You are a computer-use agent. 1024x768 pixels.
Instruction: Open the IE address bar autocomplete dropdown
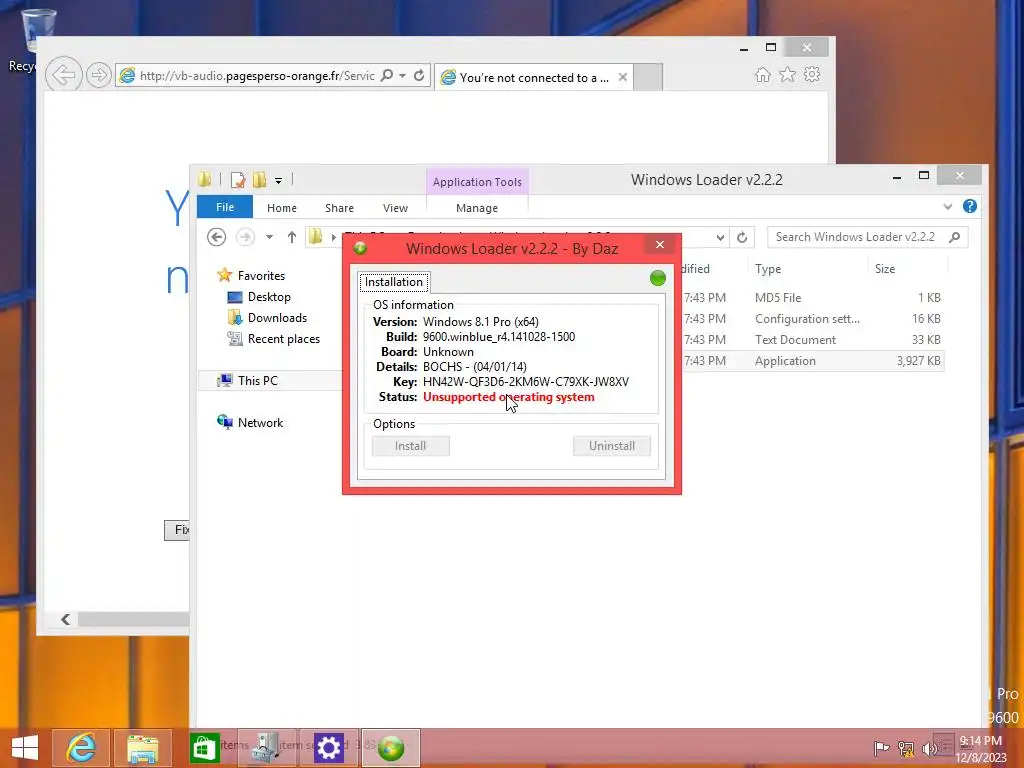402,76
